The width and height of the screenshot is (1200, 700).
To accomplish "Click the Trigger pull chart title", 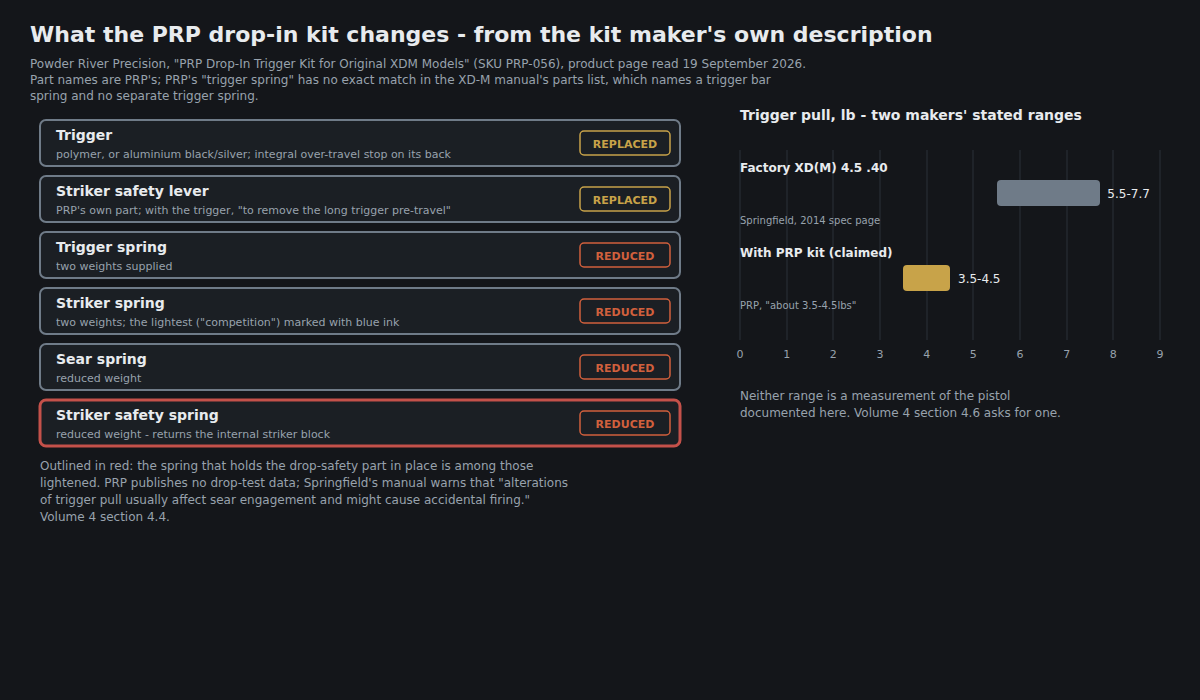I will pos(911,115).
